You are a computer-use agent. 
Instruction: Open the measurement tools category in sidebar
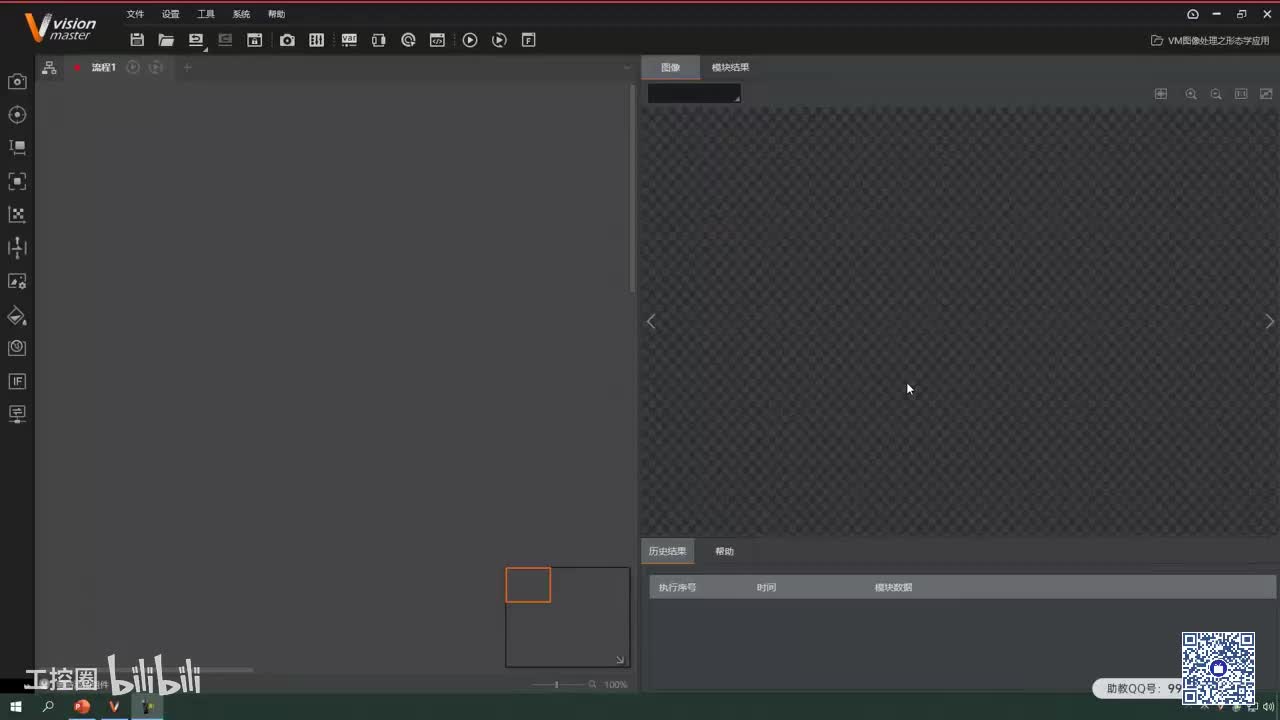coord(17,147)
